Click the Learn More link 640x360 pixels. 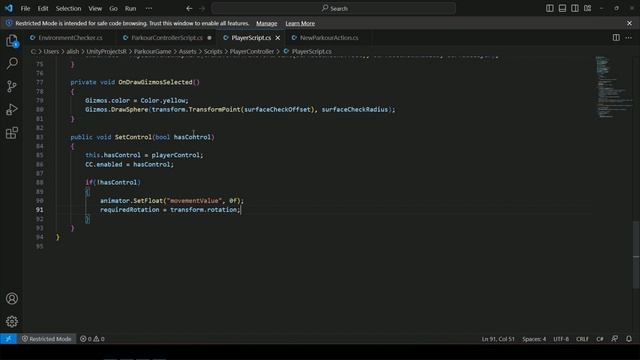[x=300, y=23]
